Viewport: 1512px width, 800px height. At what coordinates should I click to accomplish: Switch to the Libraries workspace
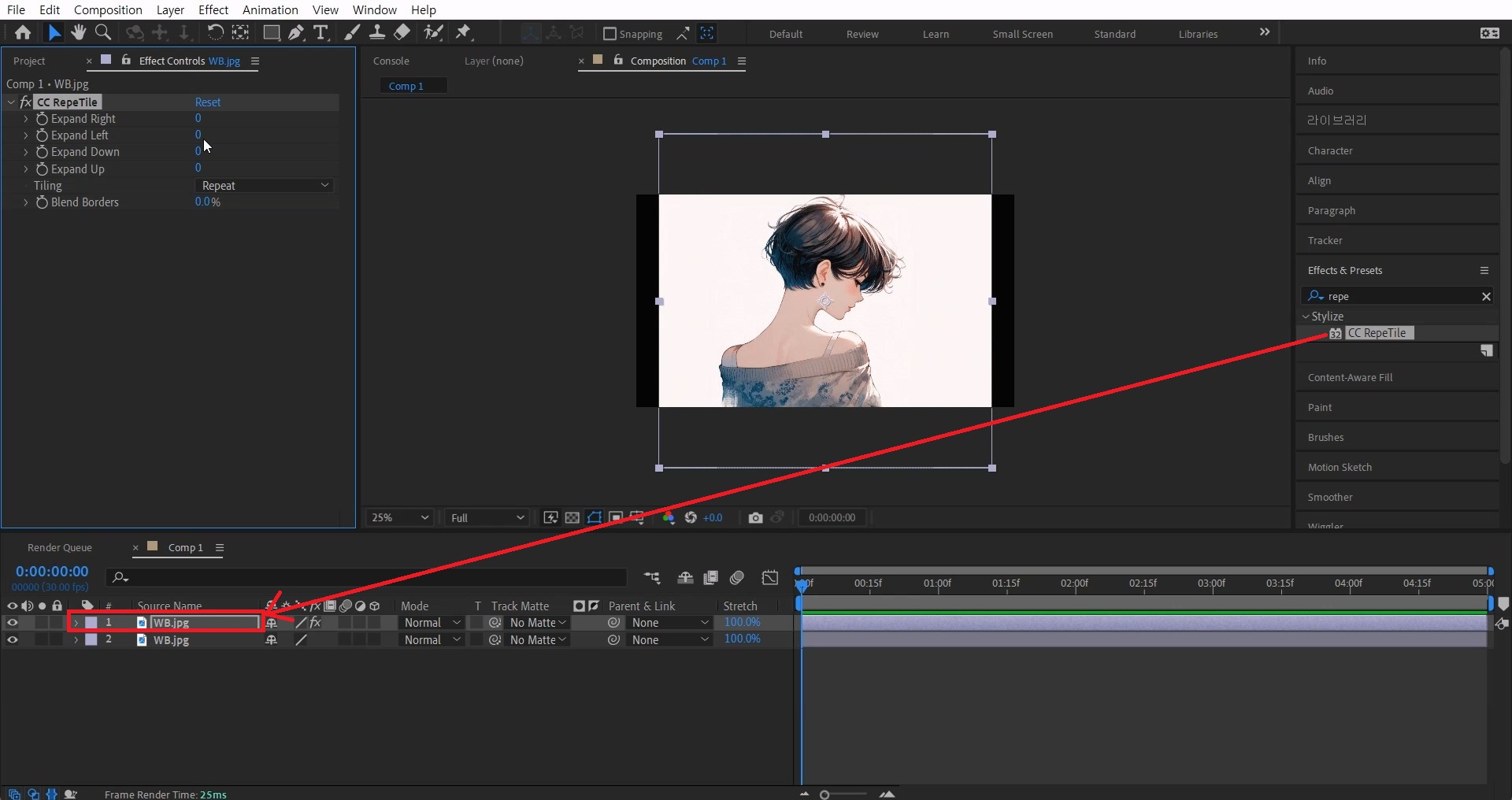pos(1198,34)
